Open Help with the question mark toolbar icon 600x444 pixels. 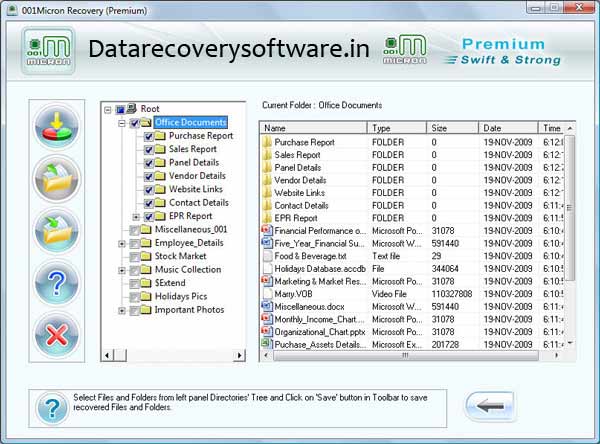[x=57, y=283]
